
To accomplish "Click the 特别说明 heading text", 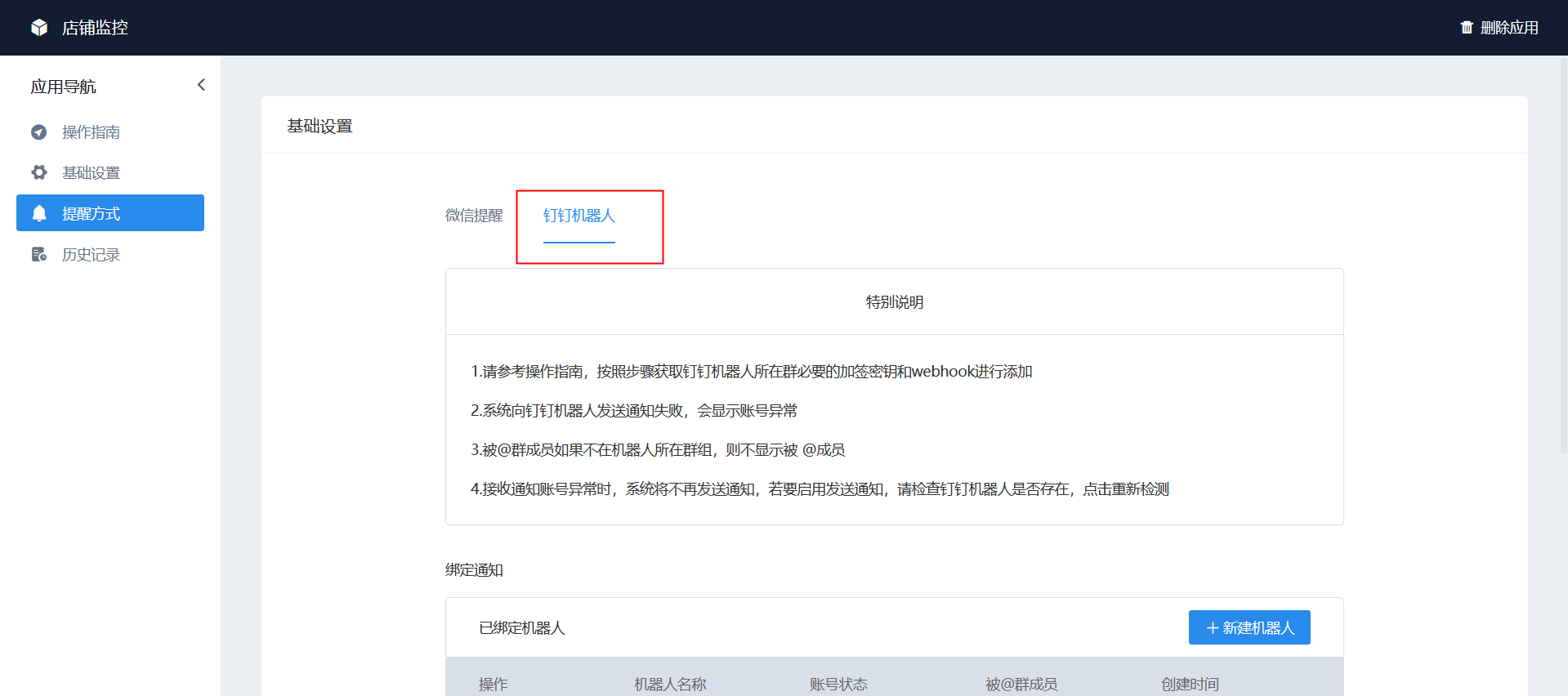I will (895, 302).
